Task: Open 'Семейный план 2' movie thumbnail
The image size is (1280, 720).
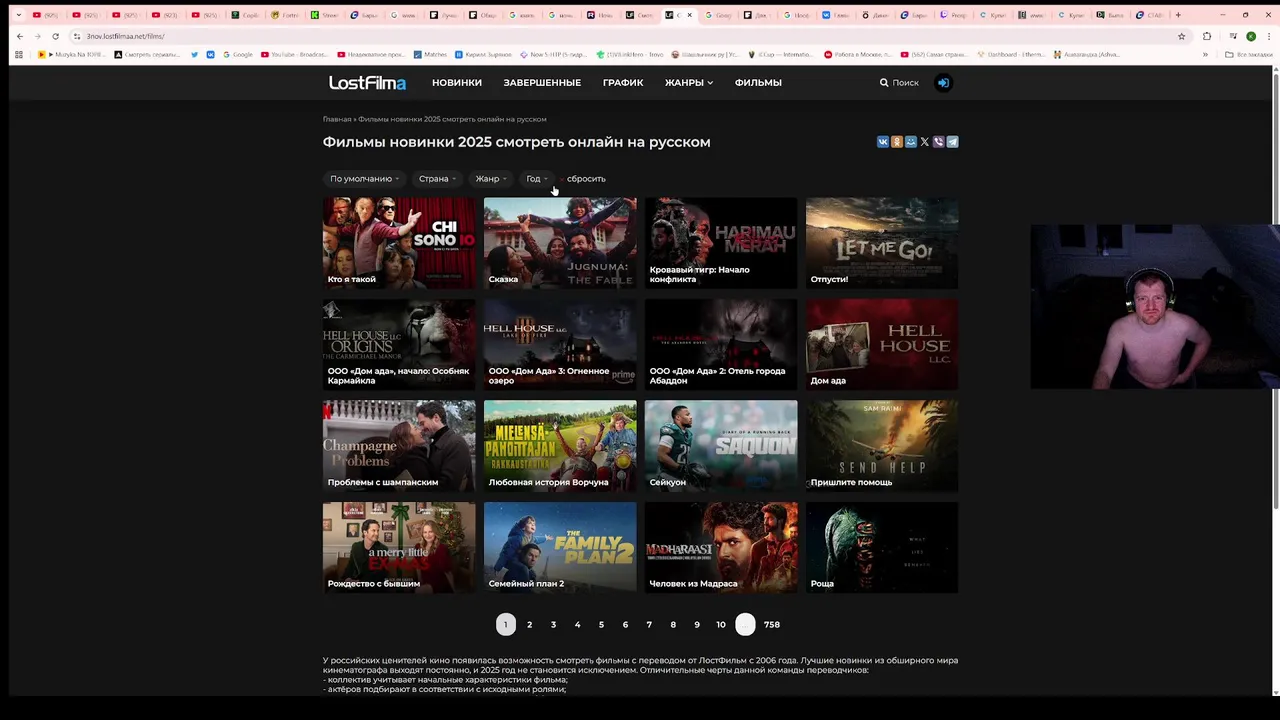Action: point(560,548)
